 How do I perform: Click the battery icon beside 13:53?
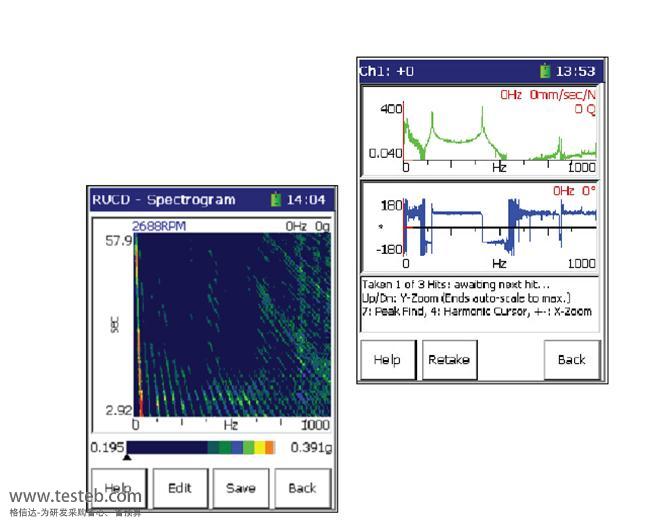click(545, 72)
